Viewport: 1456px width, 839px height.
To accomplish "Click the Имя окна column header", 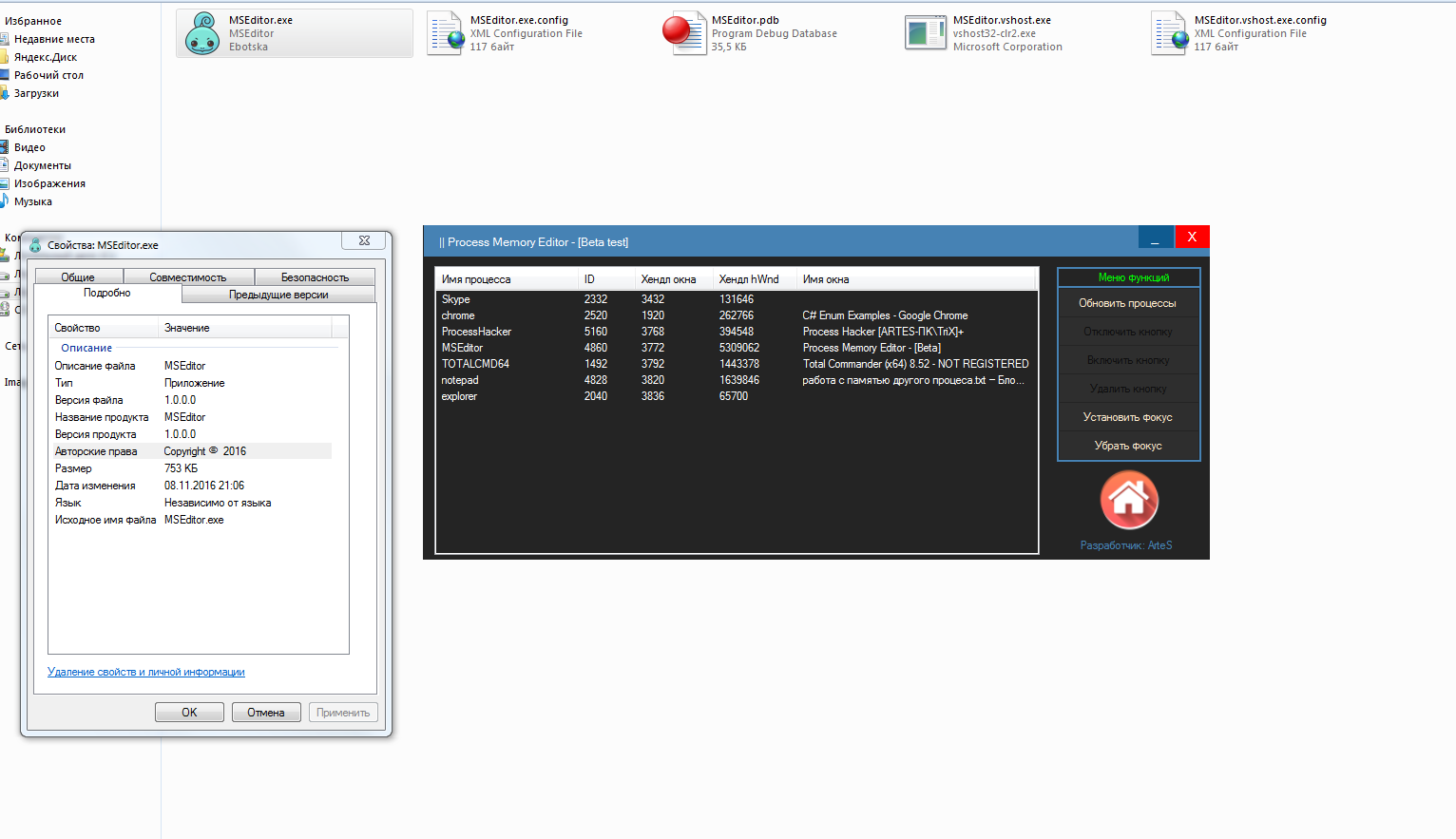I will (916, 279).
